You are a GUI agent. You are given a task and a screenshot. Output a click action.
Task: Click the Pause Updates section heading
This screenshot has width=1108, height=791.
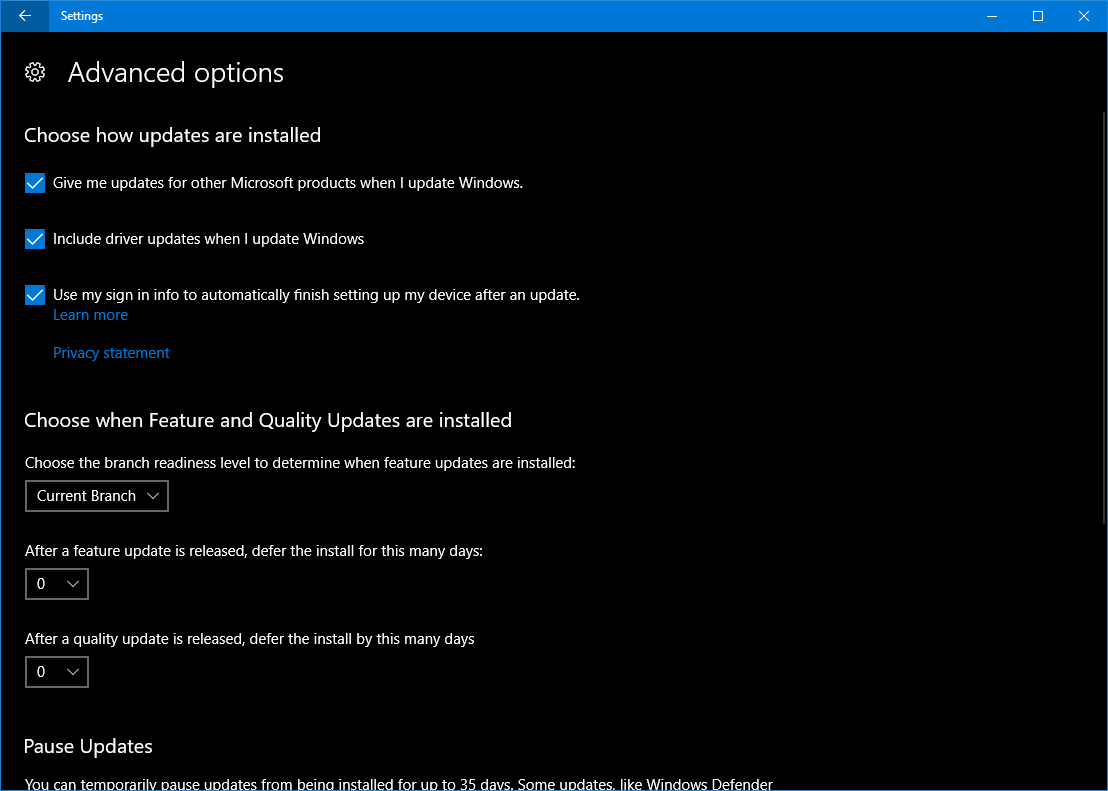88,746
